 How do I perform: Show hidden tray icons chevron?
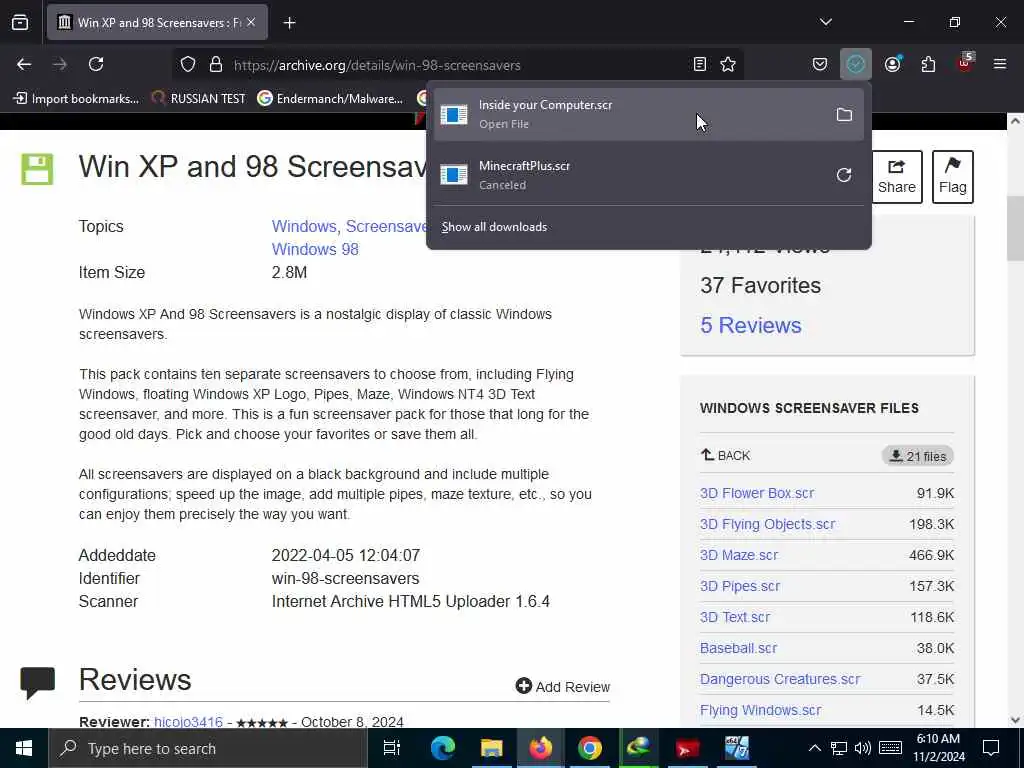(814, 748)
